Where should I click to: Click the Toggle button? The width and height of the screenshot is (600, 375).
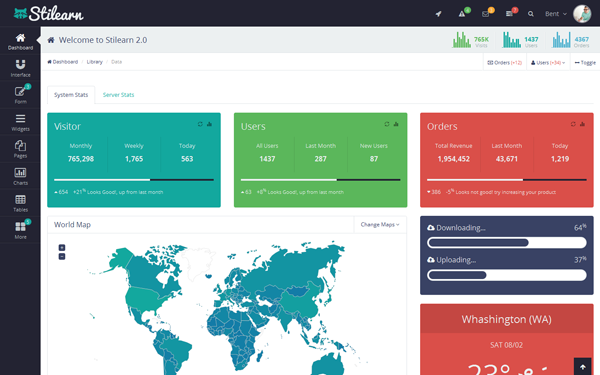(x=585, y=62)
